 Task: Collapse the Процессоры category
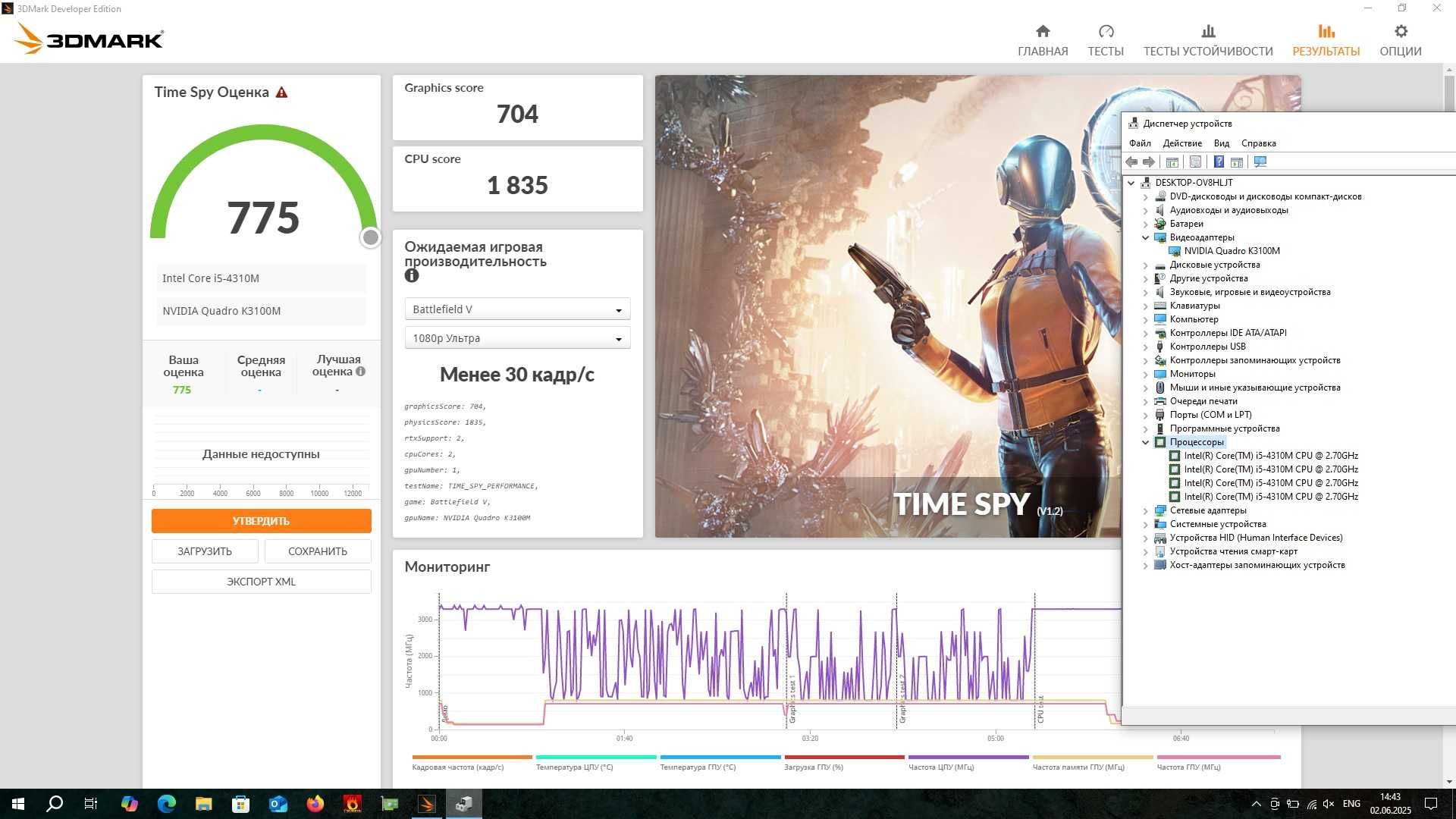(1146, 442)
